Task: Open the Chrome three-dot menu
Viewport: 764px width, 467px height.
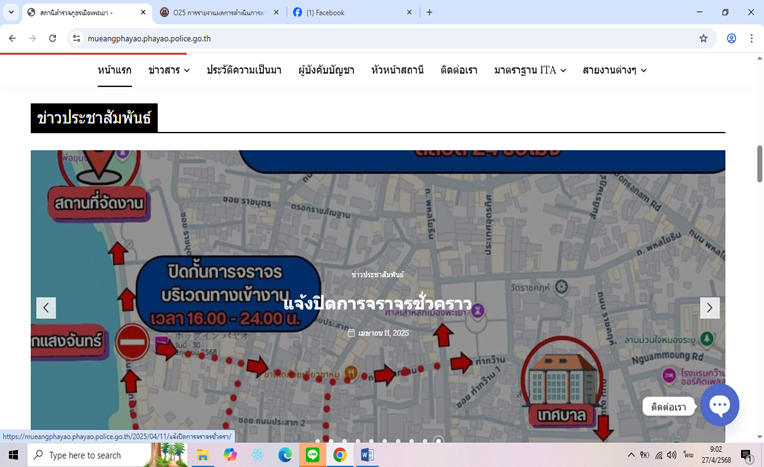Action: coord(752,38)
